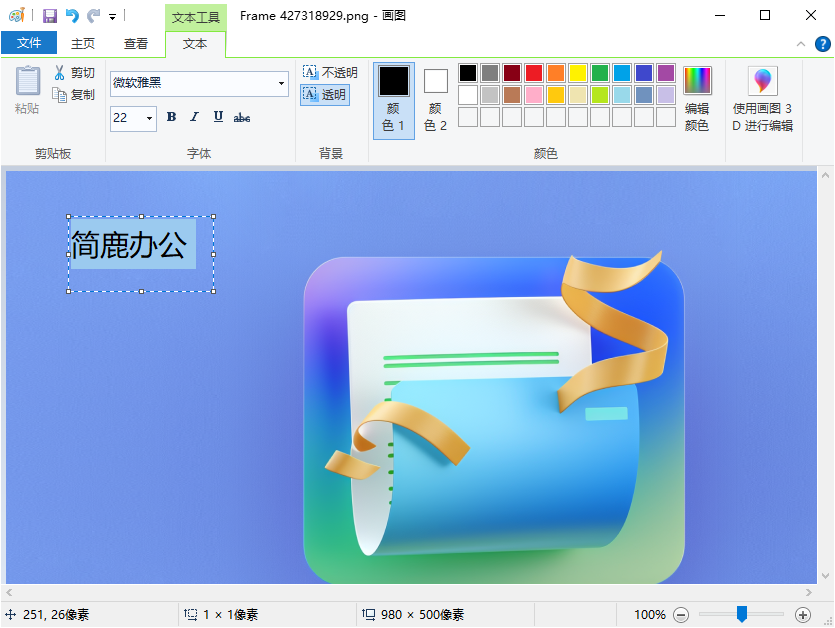835x628 pixels.
Task: Select 颜色 2 as active color
Action: [434, 97]
